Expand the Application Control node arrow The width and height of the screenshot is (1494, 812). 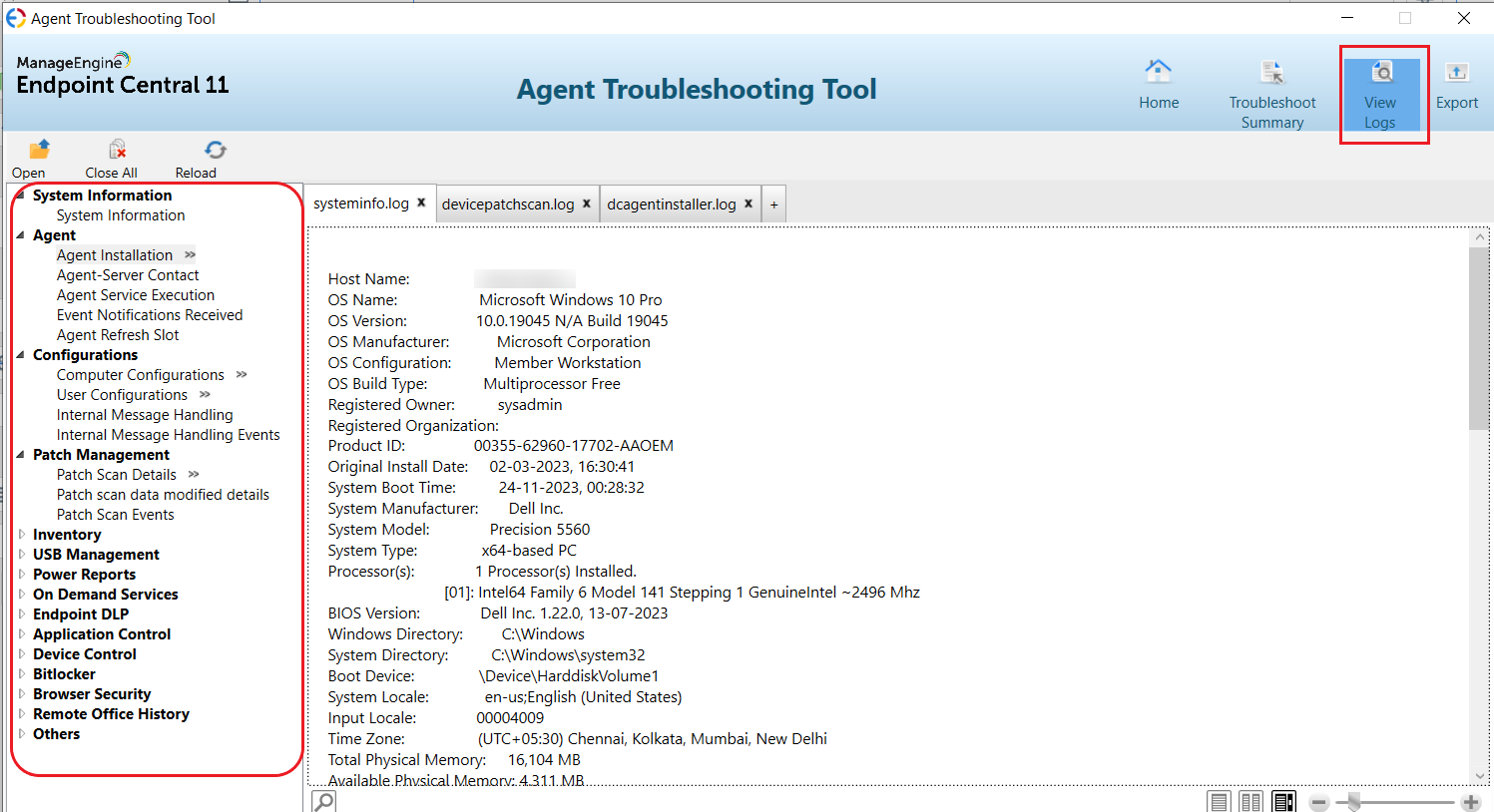[x=21, y=634]
